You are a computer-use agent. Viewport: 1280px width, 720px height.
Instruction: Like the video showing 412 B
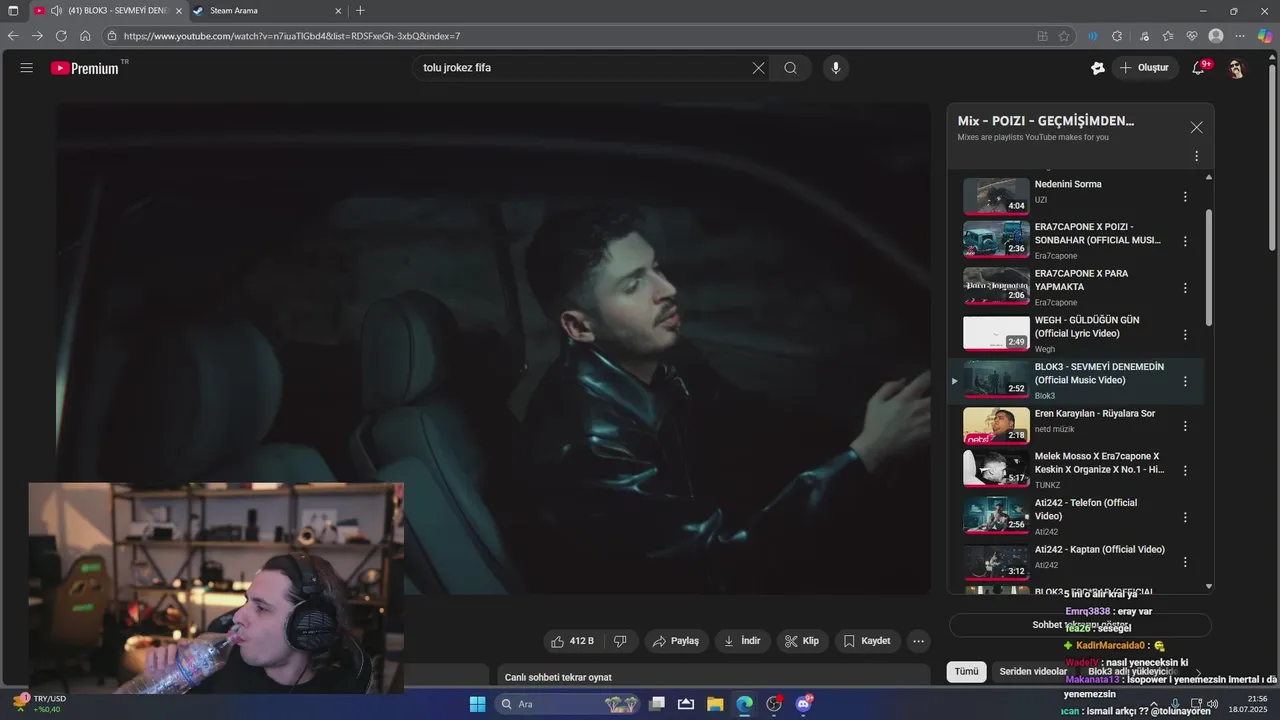tap(572, 641)
